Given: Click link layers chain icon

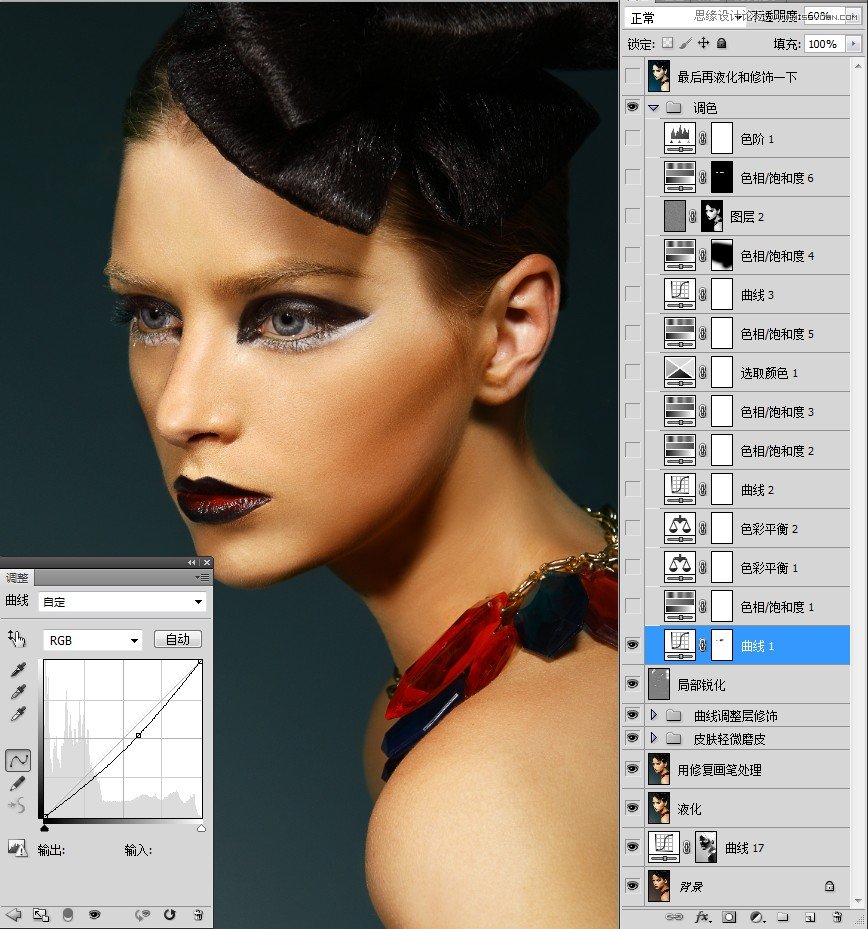Looking at the screenshot, I should [x=674, y=917].
